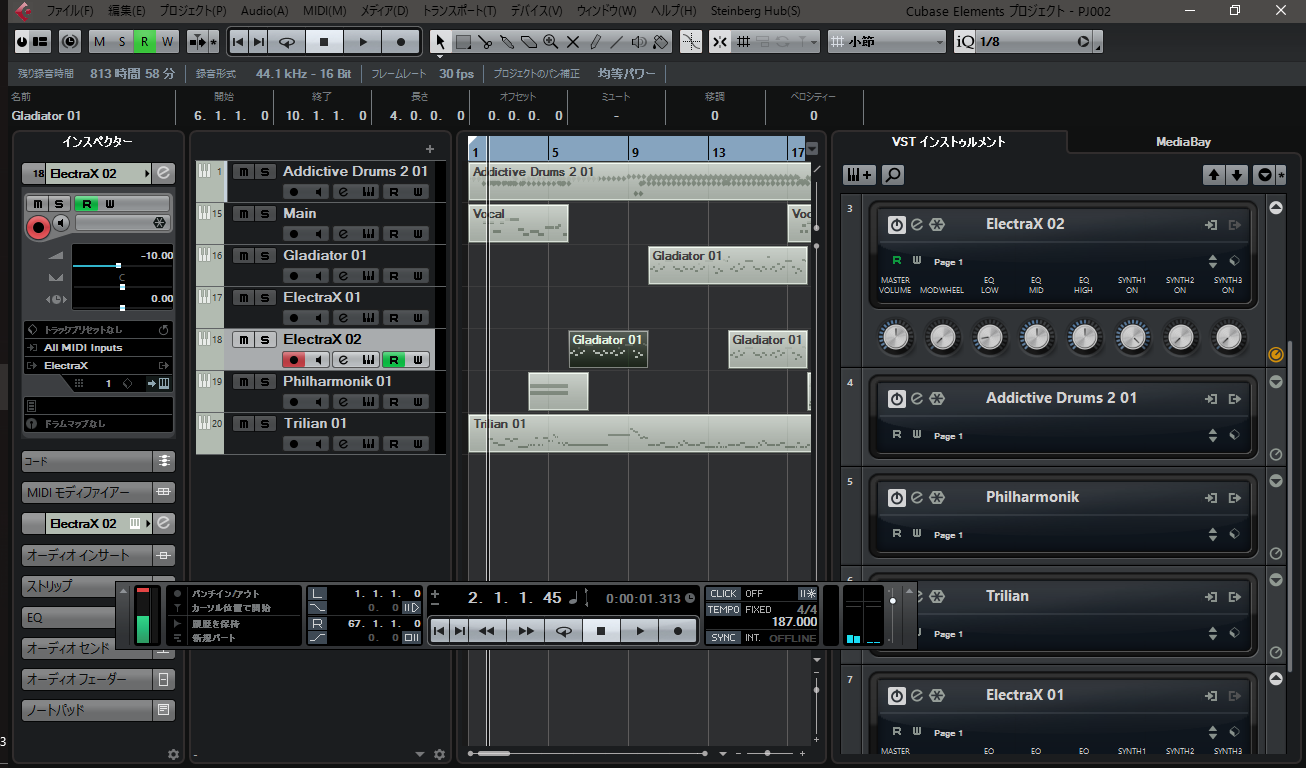Select the Zoom magnifier tool
The image size is (1306, 768).
pyautogui.click(x=551, y=42)
